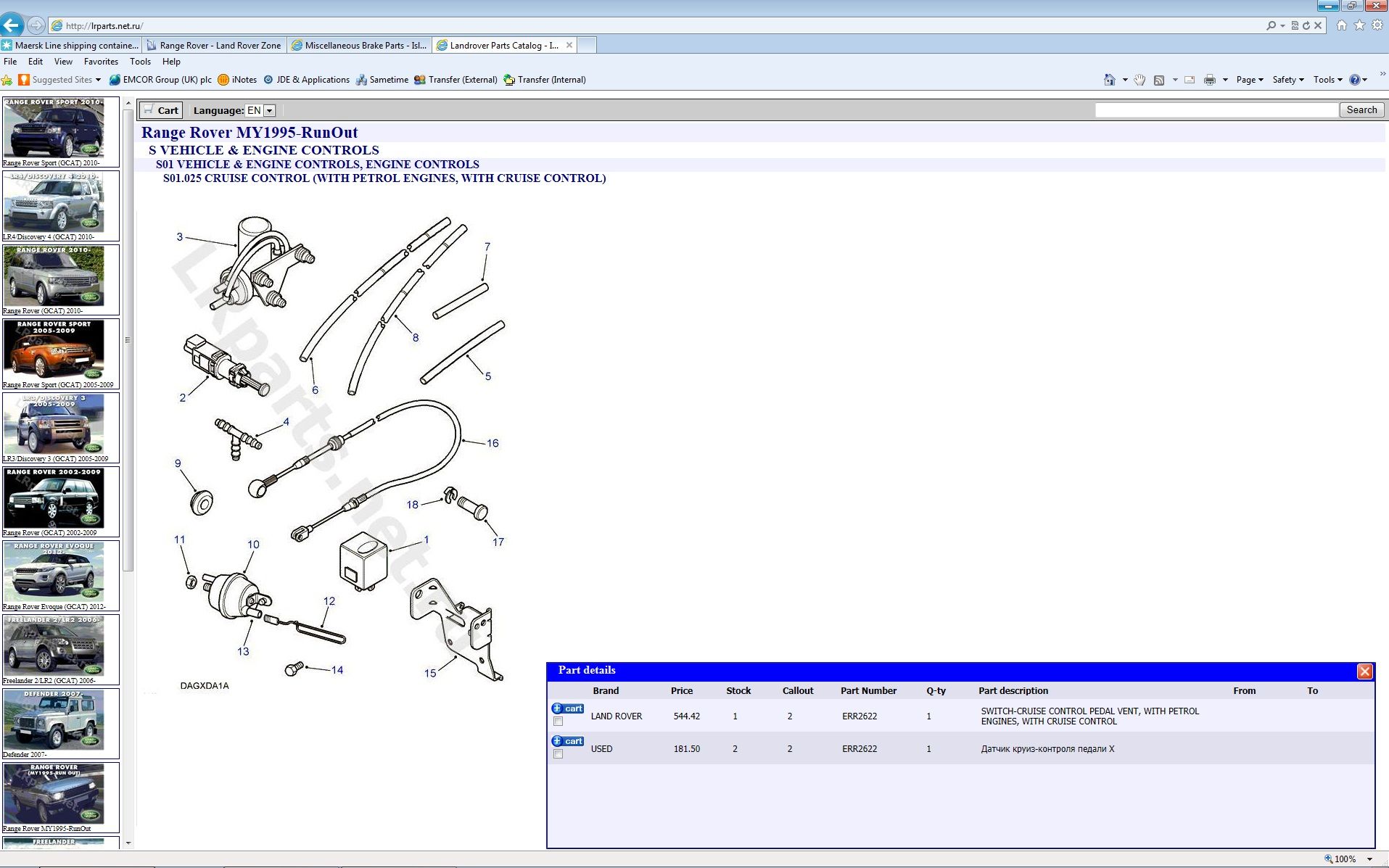This screenshot has height=868, width=1389.
Task: Click the command bar Home page icon
Action: [x=1109, y=80]
